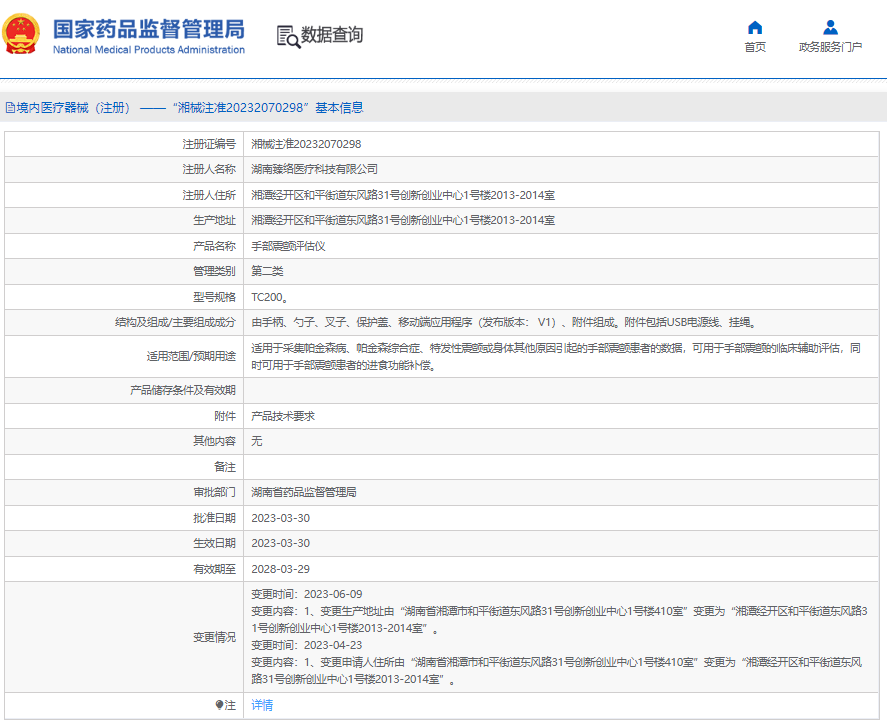Click the 变更情况 label

tap(214, 637)
